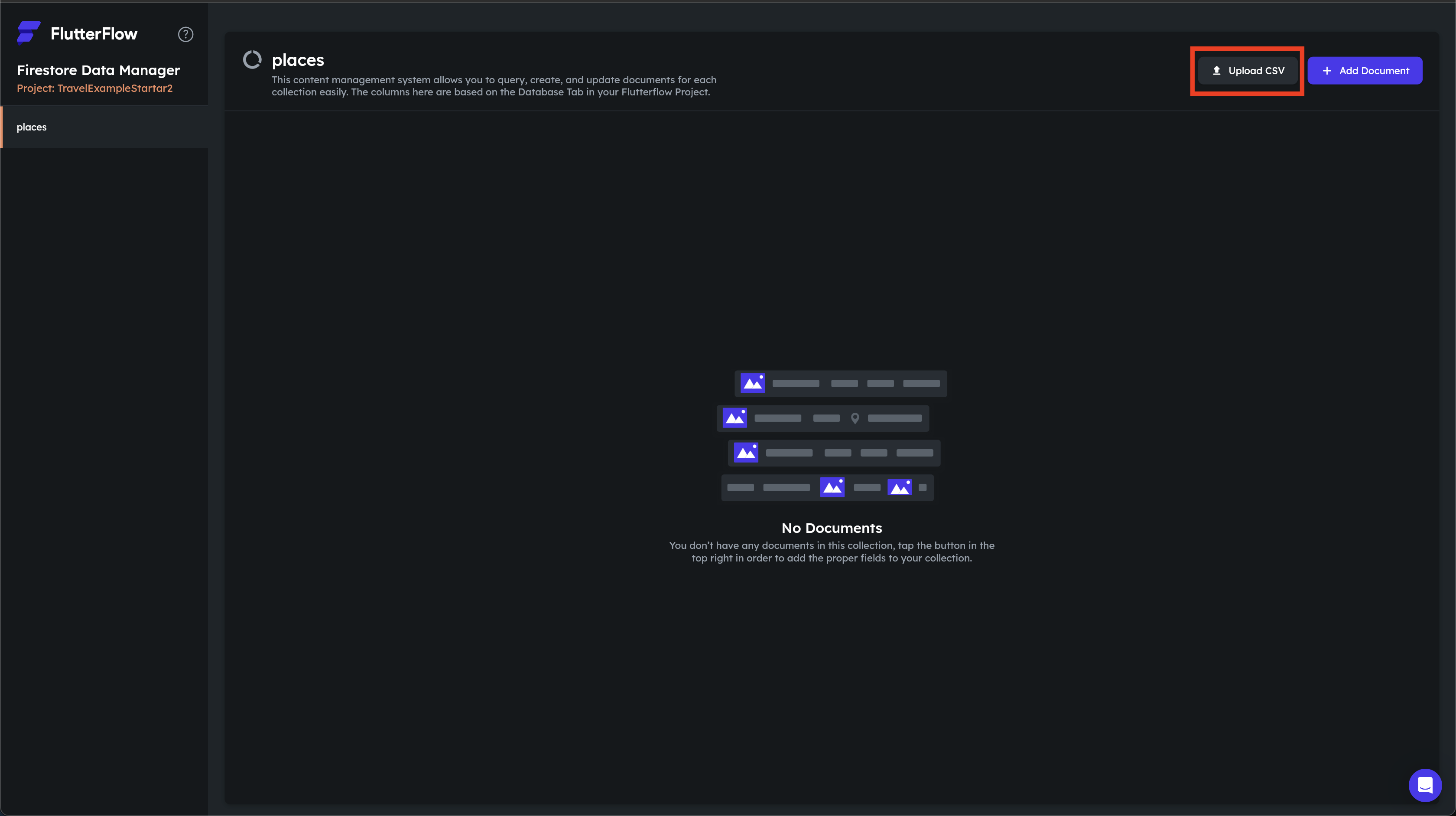
Task: Click the middle image icon in the bottom placeholder row
Action: click(832, 487)
